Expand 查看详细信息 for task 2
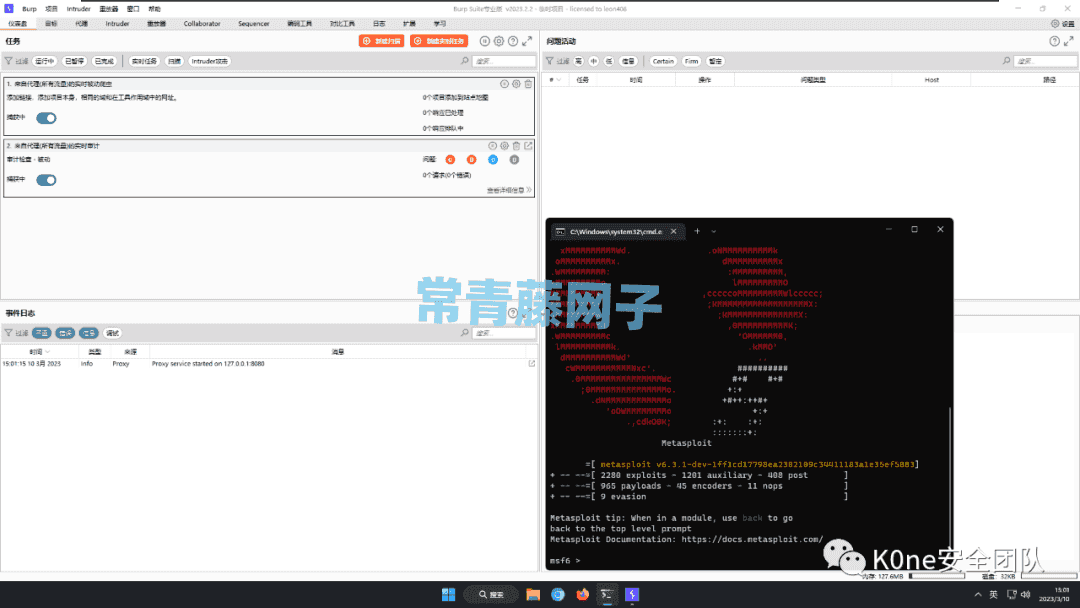Screen dimensions: 1080x608 click(509, 190)
